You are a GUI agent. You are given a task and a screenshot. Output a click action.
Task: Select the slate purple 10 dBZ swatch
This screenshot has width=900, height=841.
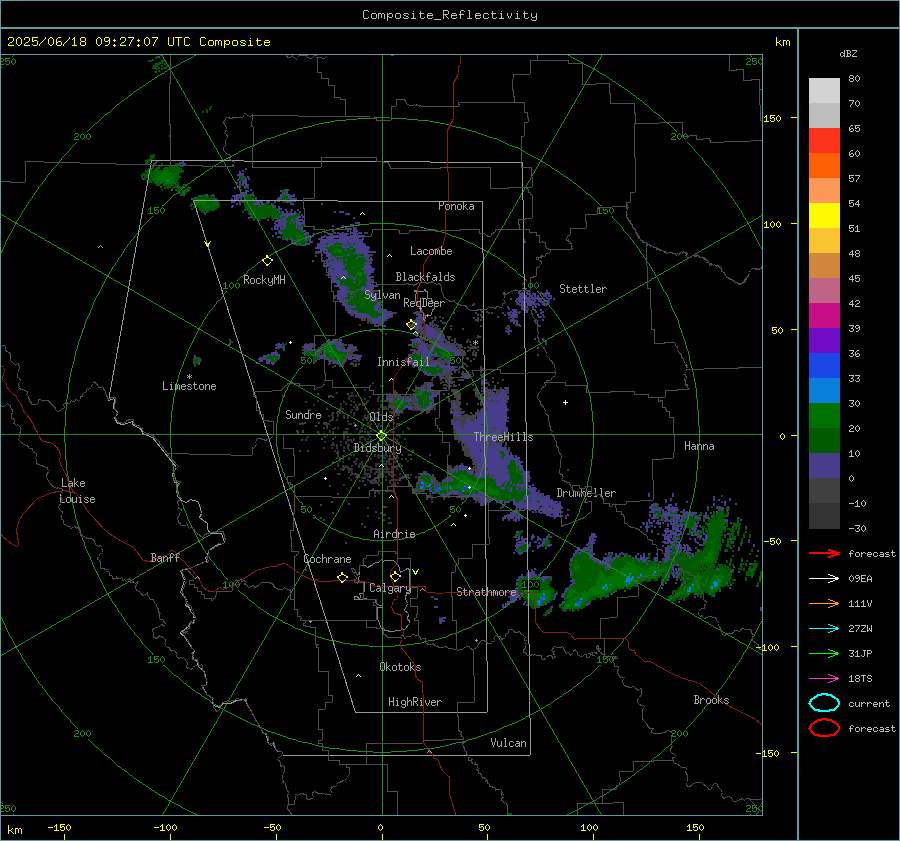point(824,466)
